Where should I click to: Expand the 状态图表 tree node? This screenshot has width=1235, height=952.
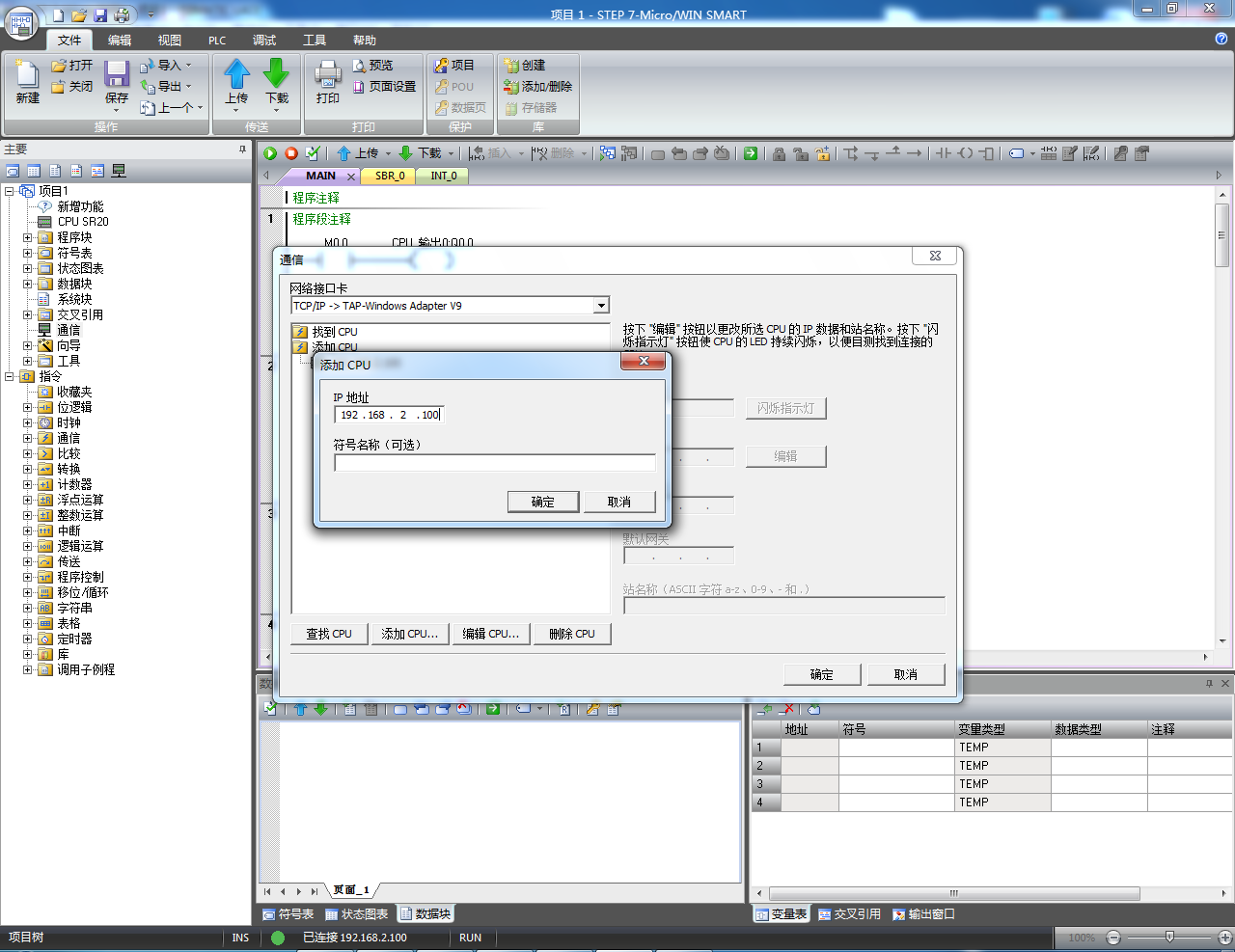28,268
